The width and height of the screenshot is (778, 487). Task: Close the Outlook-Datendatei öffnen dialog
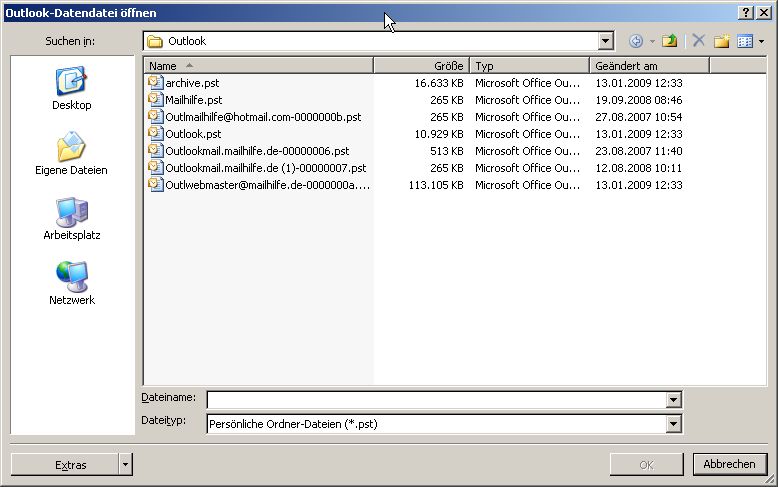pos(764,13)
